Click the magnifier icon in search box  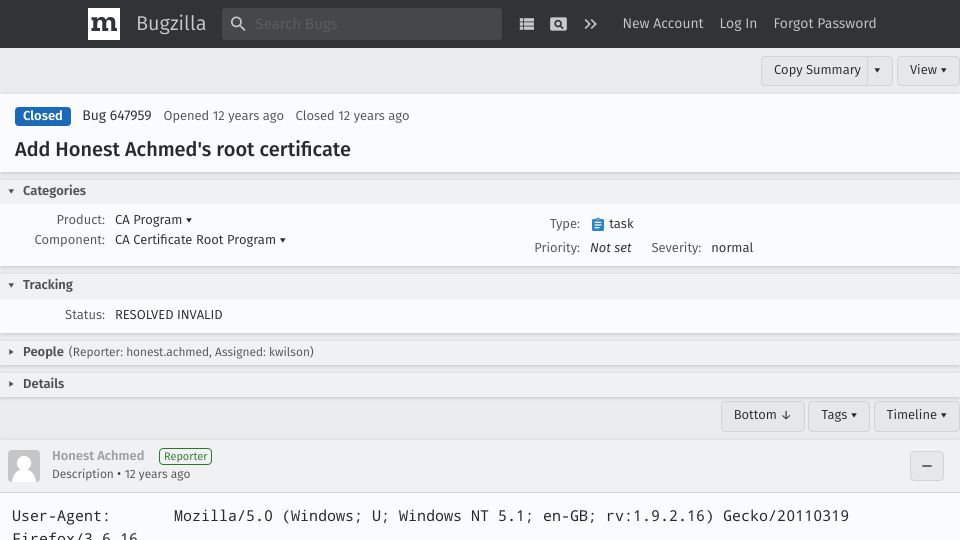238,24
